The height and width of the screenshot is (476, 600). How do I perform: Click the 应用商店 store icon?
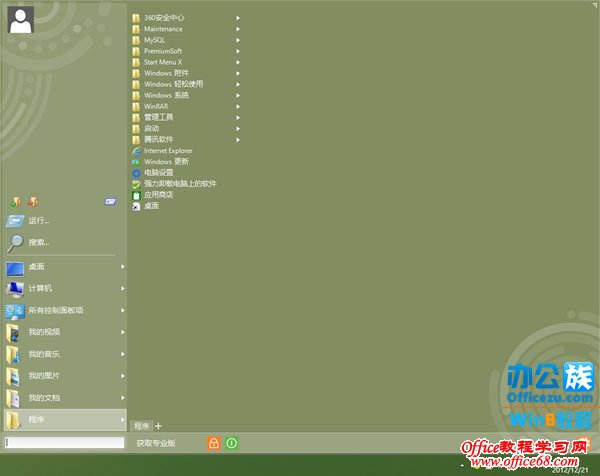tap(136, 196)
